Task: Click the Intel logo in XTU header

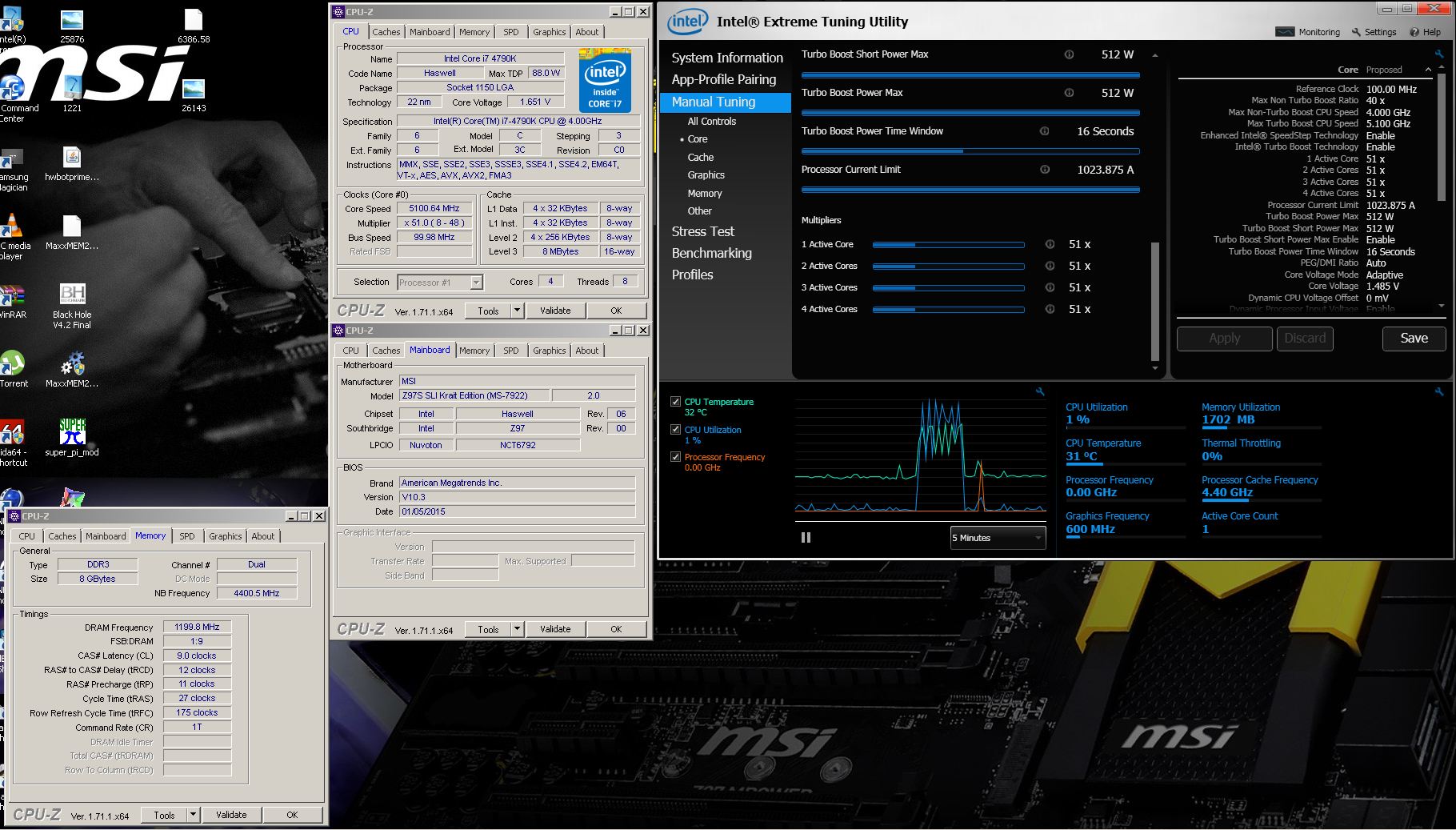Action: pyautogui.click(x=687, y=22)
